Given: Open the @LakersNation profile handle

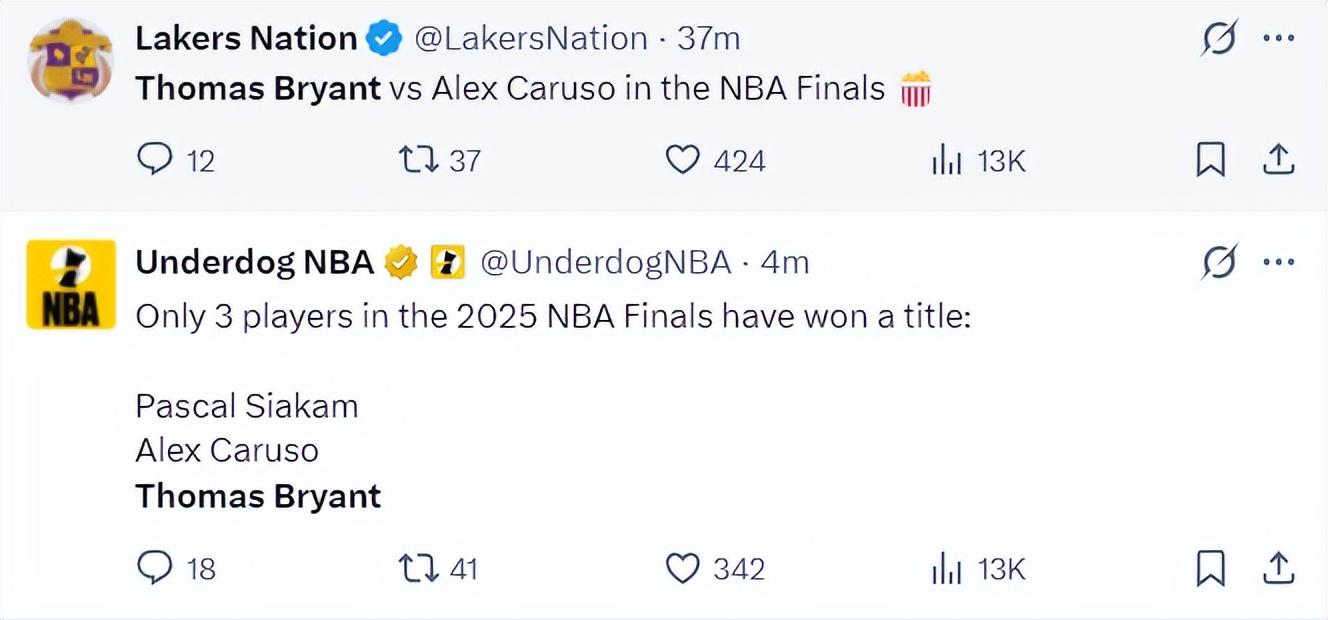Looking at the screenshot, I should 530,39.
